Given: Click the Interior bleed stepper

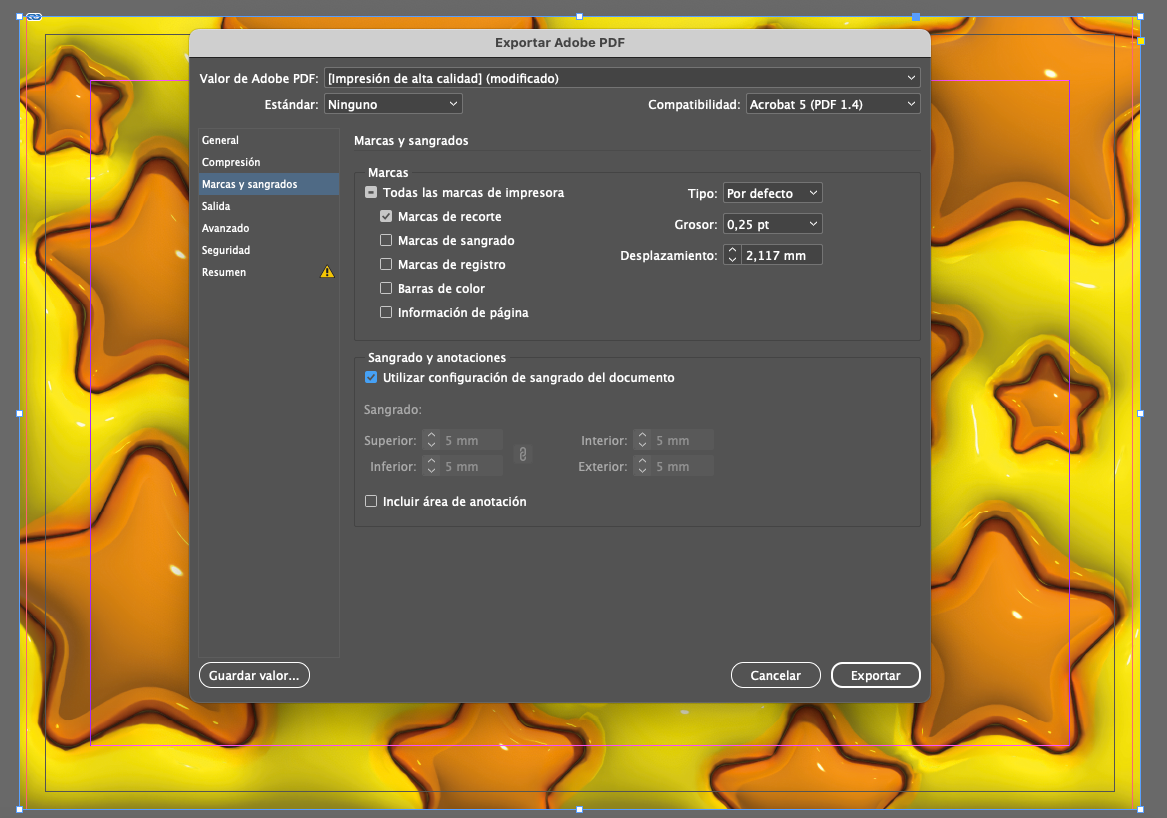Looking at the screenshot, I should click(x=642, y=440).
